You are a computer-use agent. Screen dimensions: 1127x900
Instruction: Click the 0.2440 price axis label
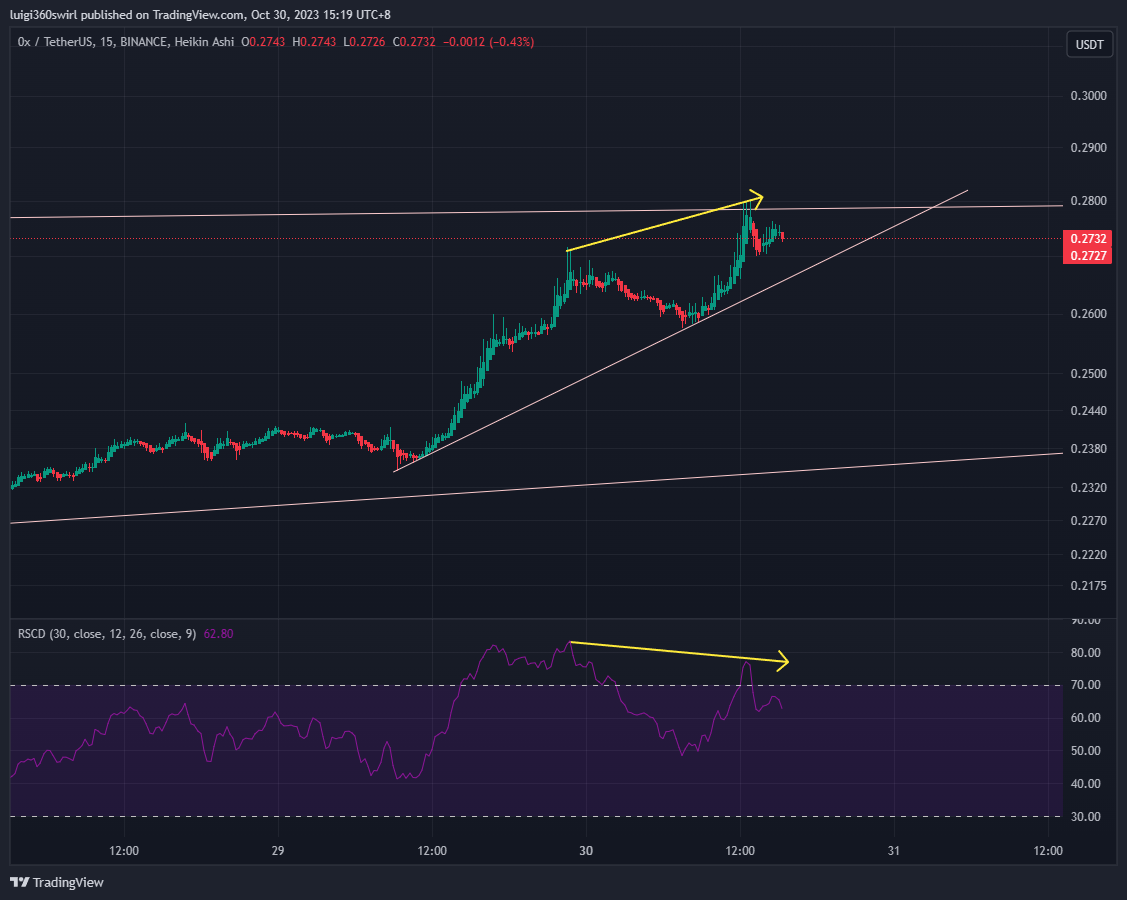click(1088, 411)
